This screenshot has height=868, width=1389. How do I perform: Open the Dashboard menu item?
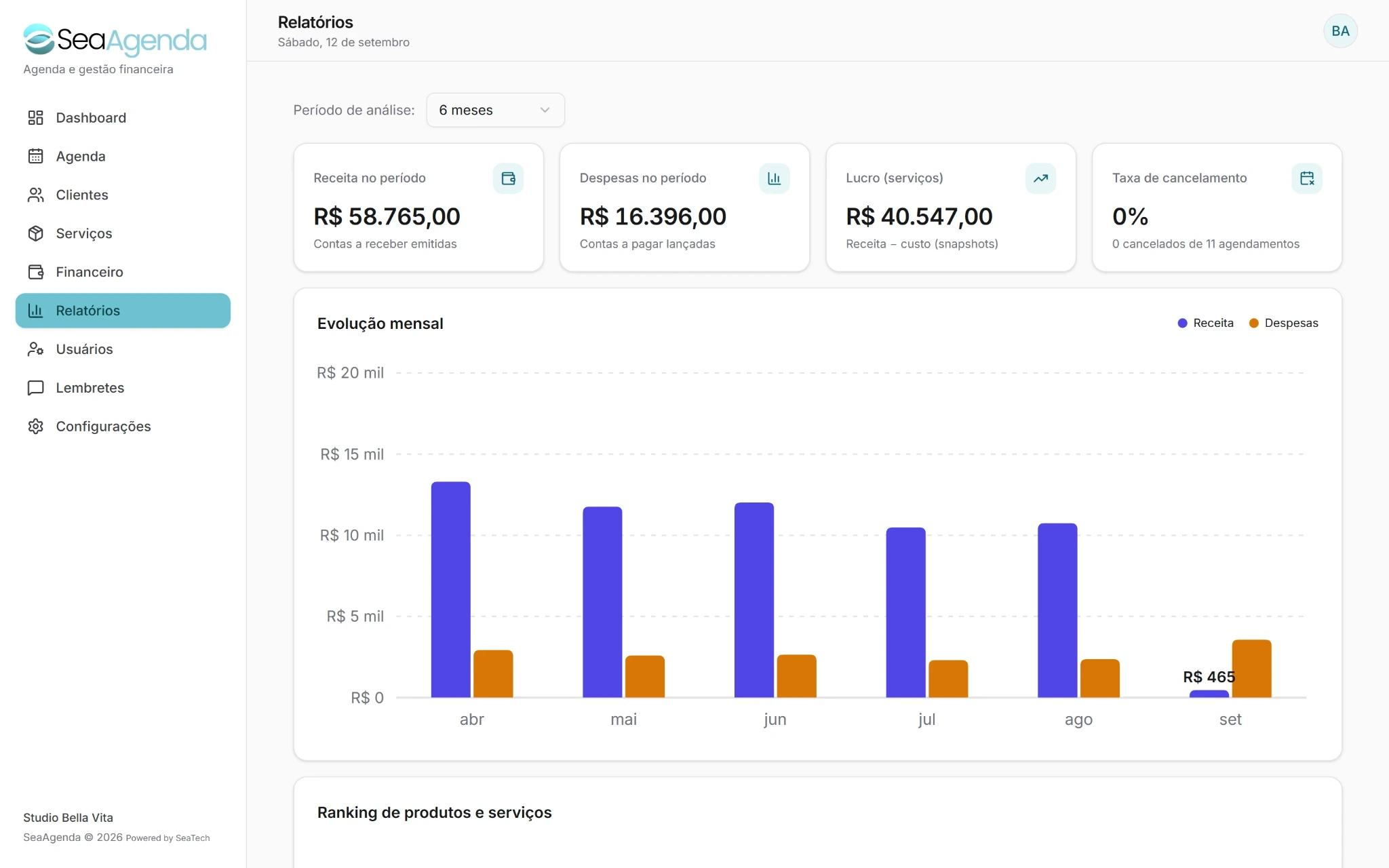[123, 118]
